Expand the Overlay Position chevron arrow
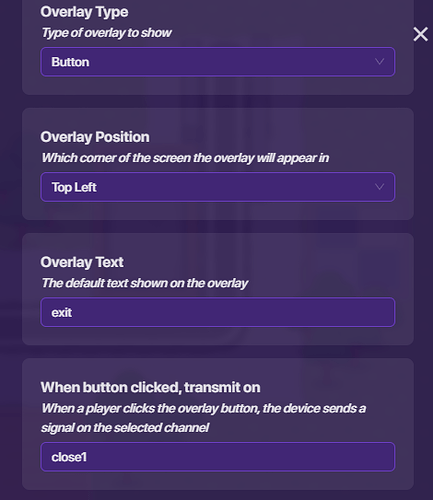 379,187
